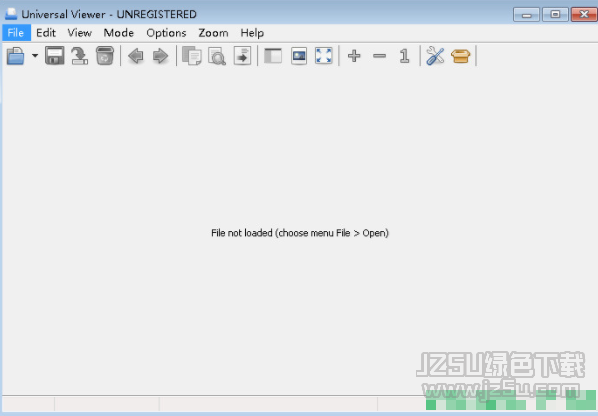
Task: Click the Save floppy disk icon
Action: coord(55,56)
